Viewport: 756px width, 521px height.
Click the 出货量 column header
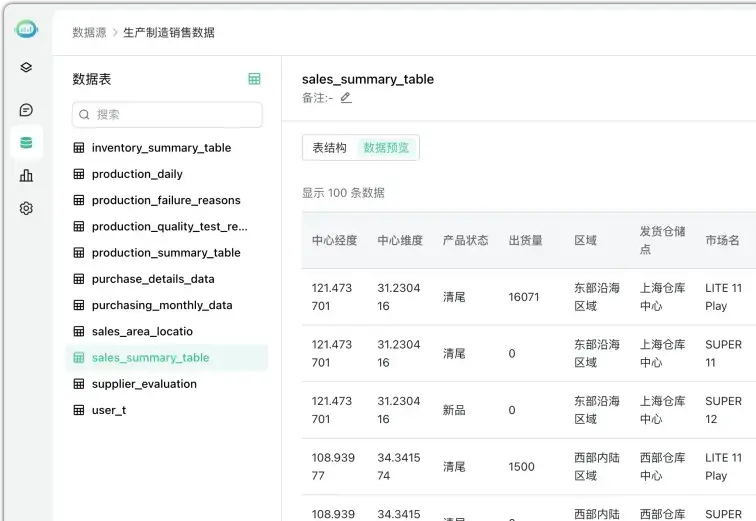click(526, 241)
